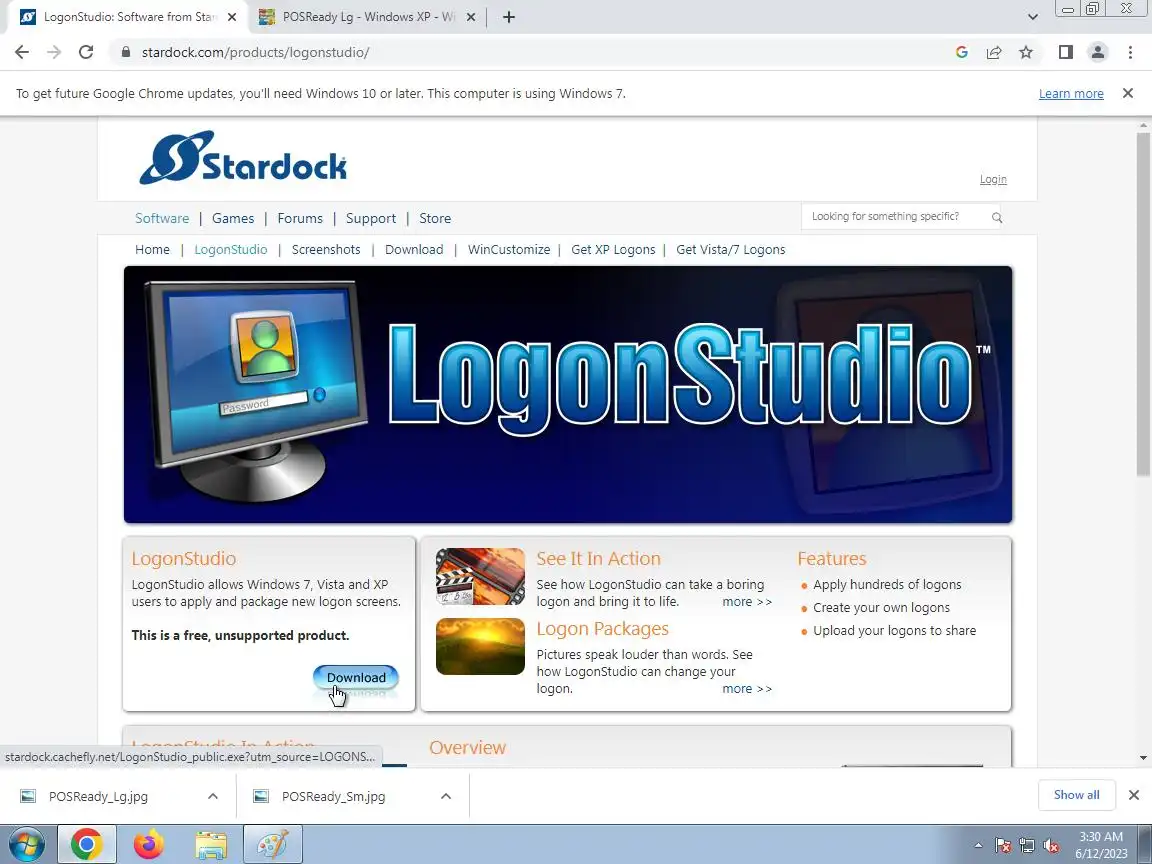Click the Action Center flag tray icon

1003,846
